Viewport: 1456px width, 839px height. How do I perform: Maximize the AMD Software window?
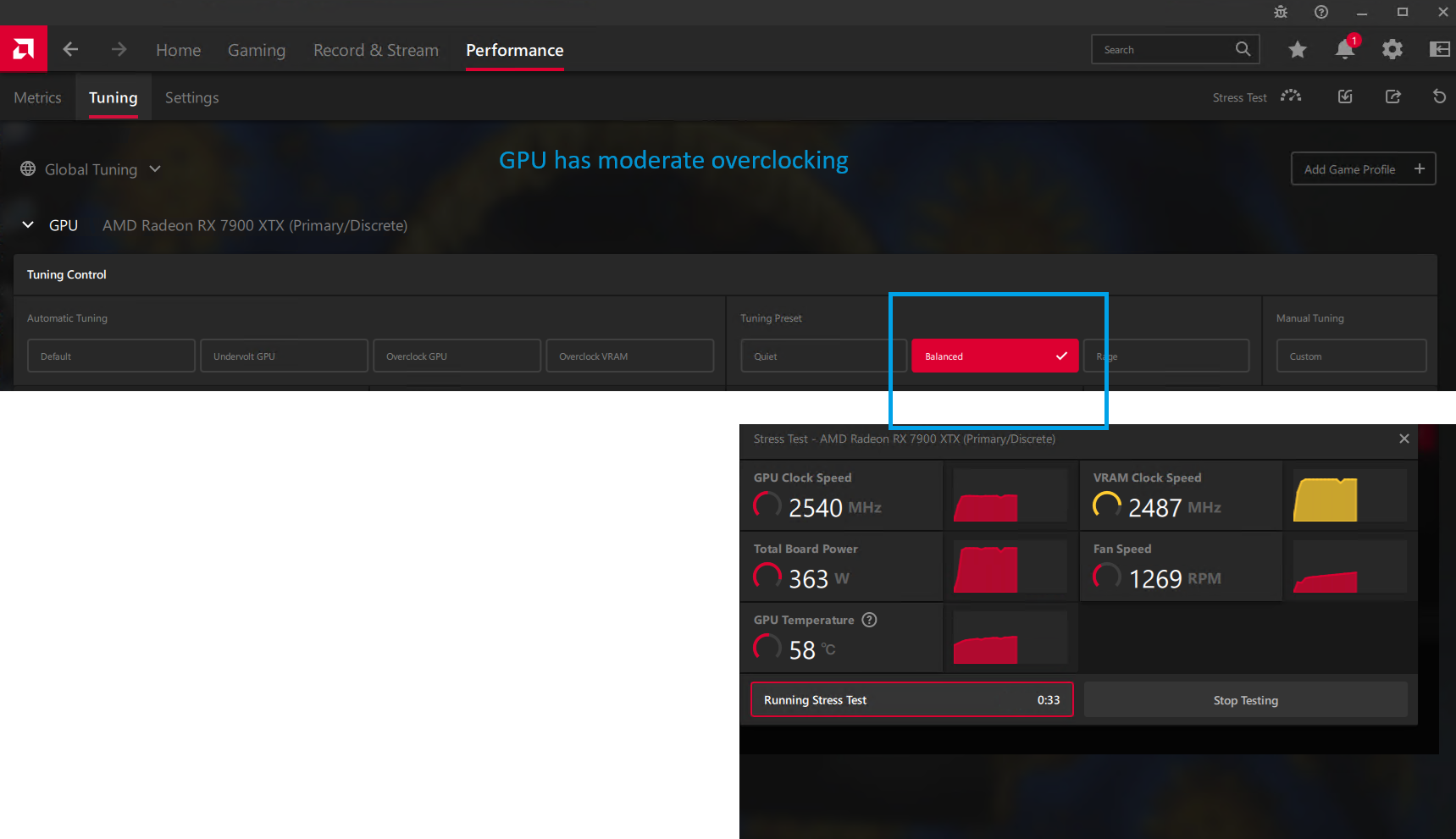coord(1403,12)
